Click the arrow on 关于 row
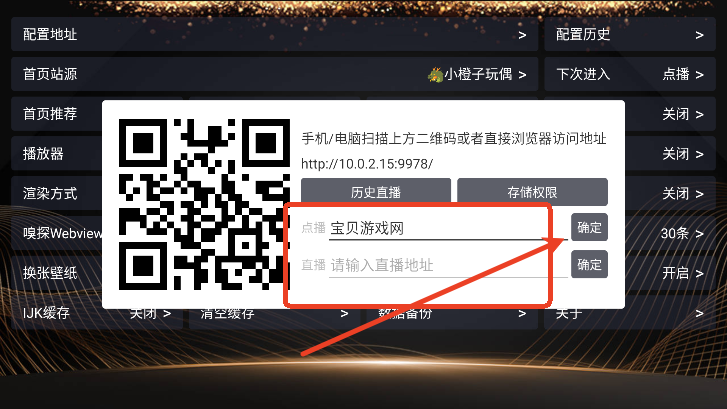Screen dimensions: 727x409 coord(699,314)
